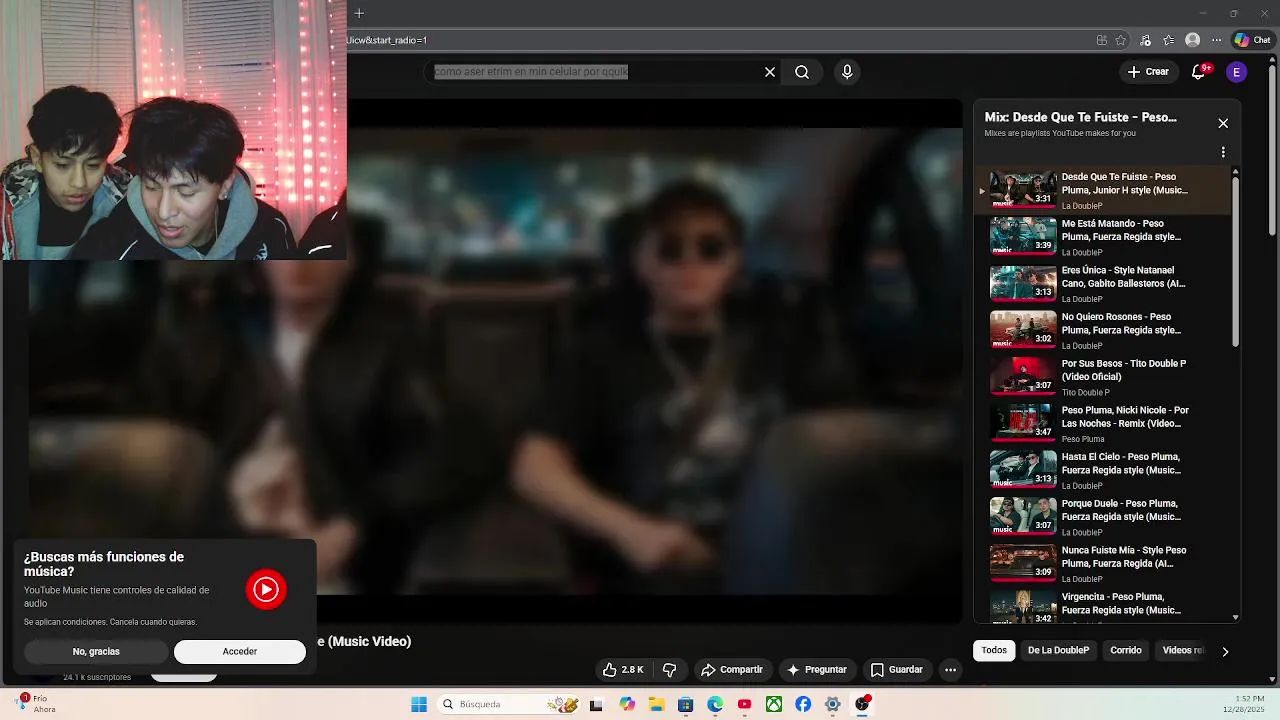
Task: Close the Mix playlist panel
Action: (x=1223, y=123)
